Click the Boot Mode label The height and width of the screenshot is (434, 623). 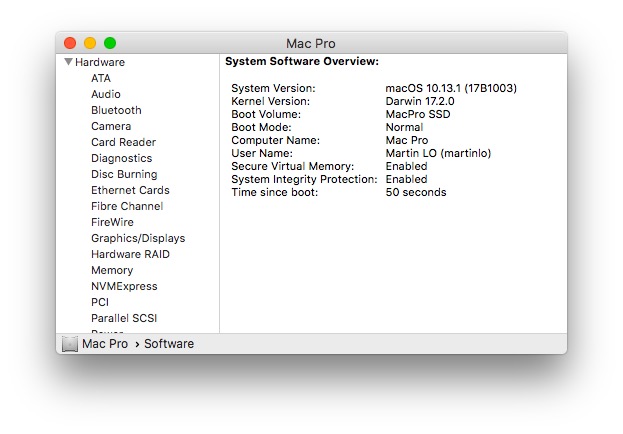click(x=261, y=127)
